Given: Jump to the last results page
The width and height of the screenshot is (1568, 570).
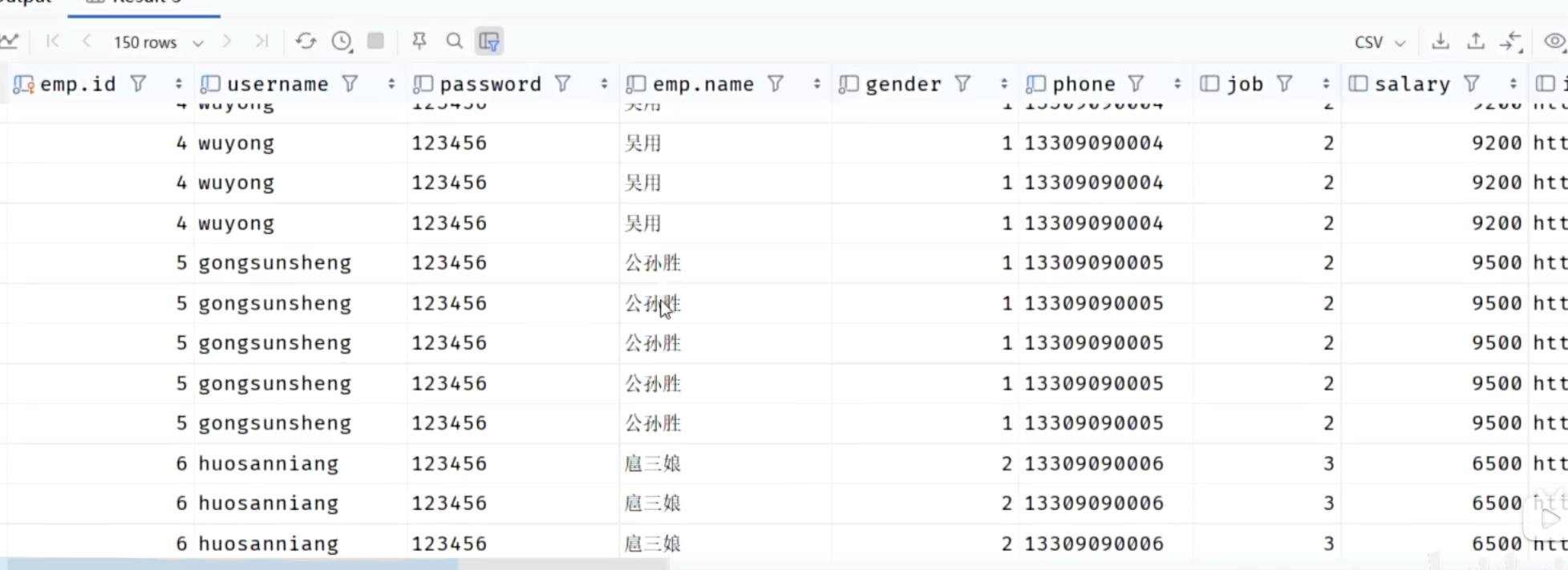Looking at the screenshot, I should [x=261, y=41].
